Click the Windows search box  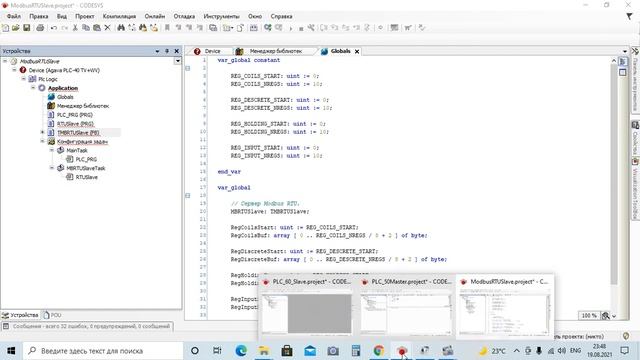pos(104,351)
